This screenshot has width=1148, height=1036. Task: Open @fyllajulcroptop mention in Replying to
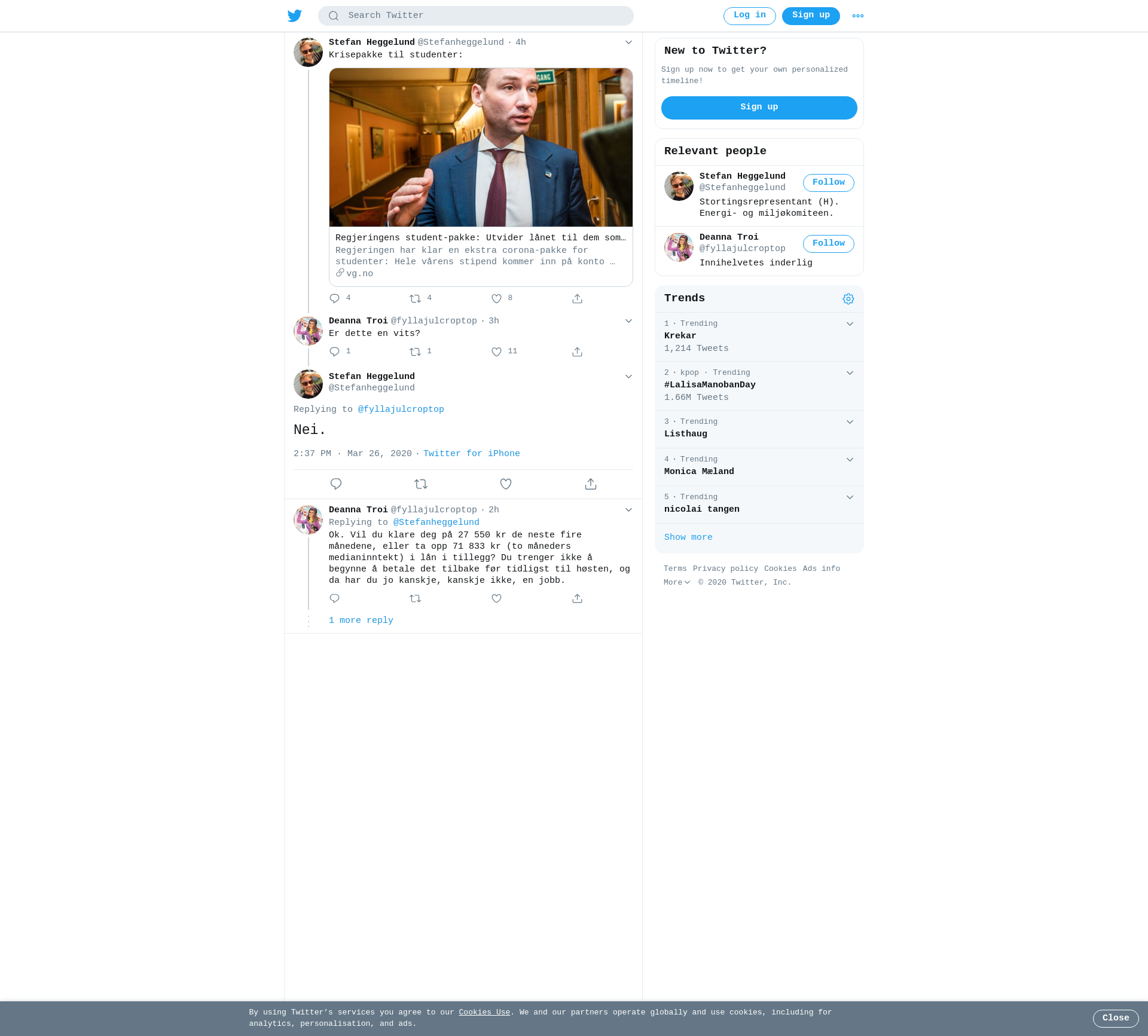click(x=401, y=409)
